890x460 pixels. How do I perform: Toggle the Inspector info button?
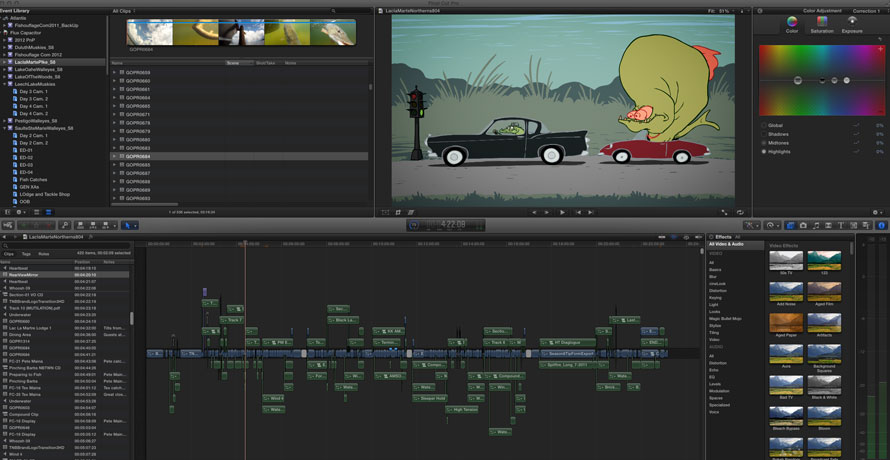pos(881,225)
